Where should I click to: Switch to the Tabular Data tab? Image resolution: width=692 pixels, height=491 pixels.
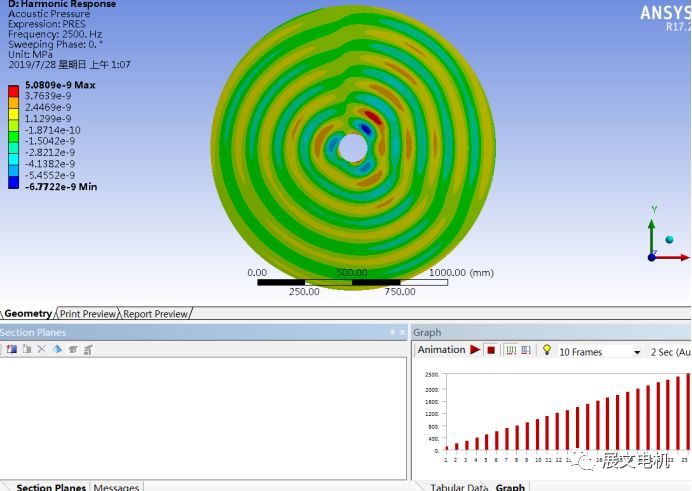coord(459,487)
